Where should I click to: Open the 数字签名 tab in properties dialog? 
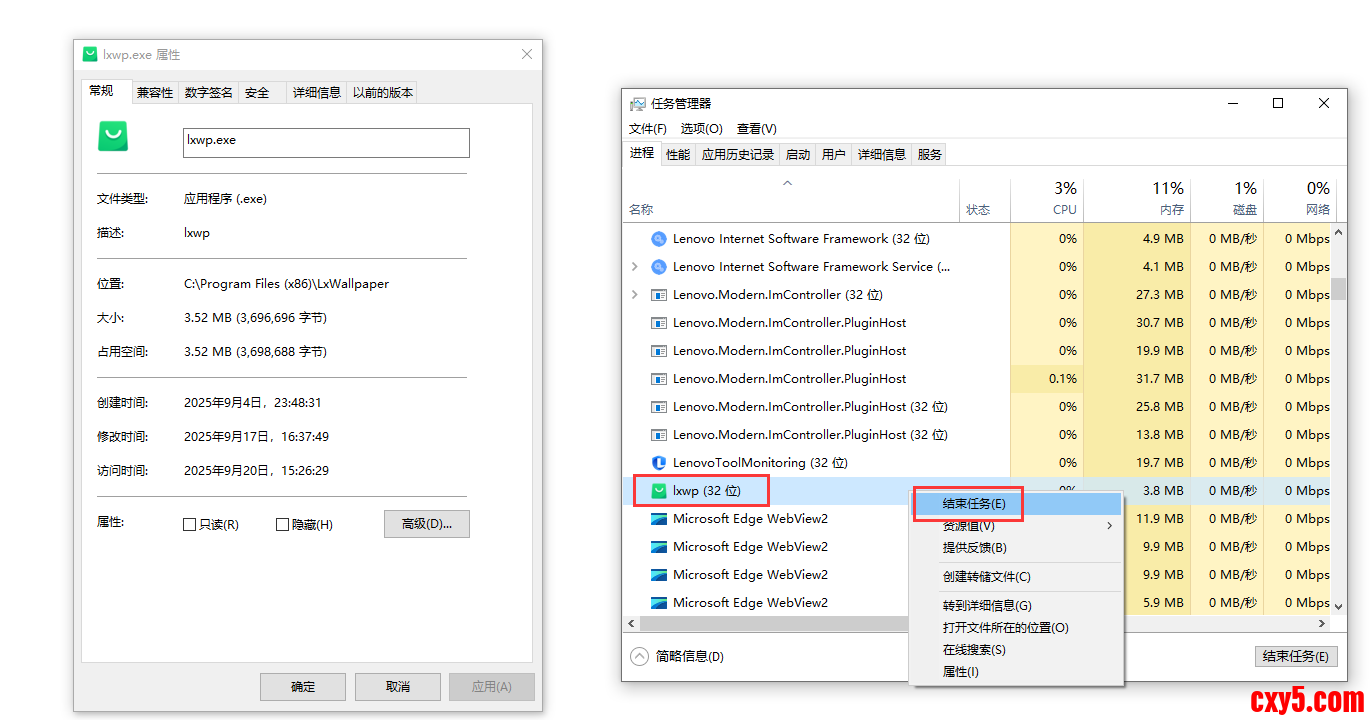pyautogui.click(x=209, y=93)
